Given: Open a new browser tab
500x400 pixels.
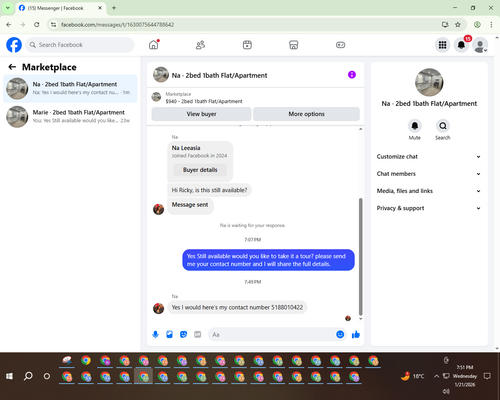Looking at the screenshot, I should (x=114, y=8).
